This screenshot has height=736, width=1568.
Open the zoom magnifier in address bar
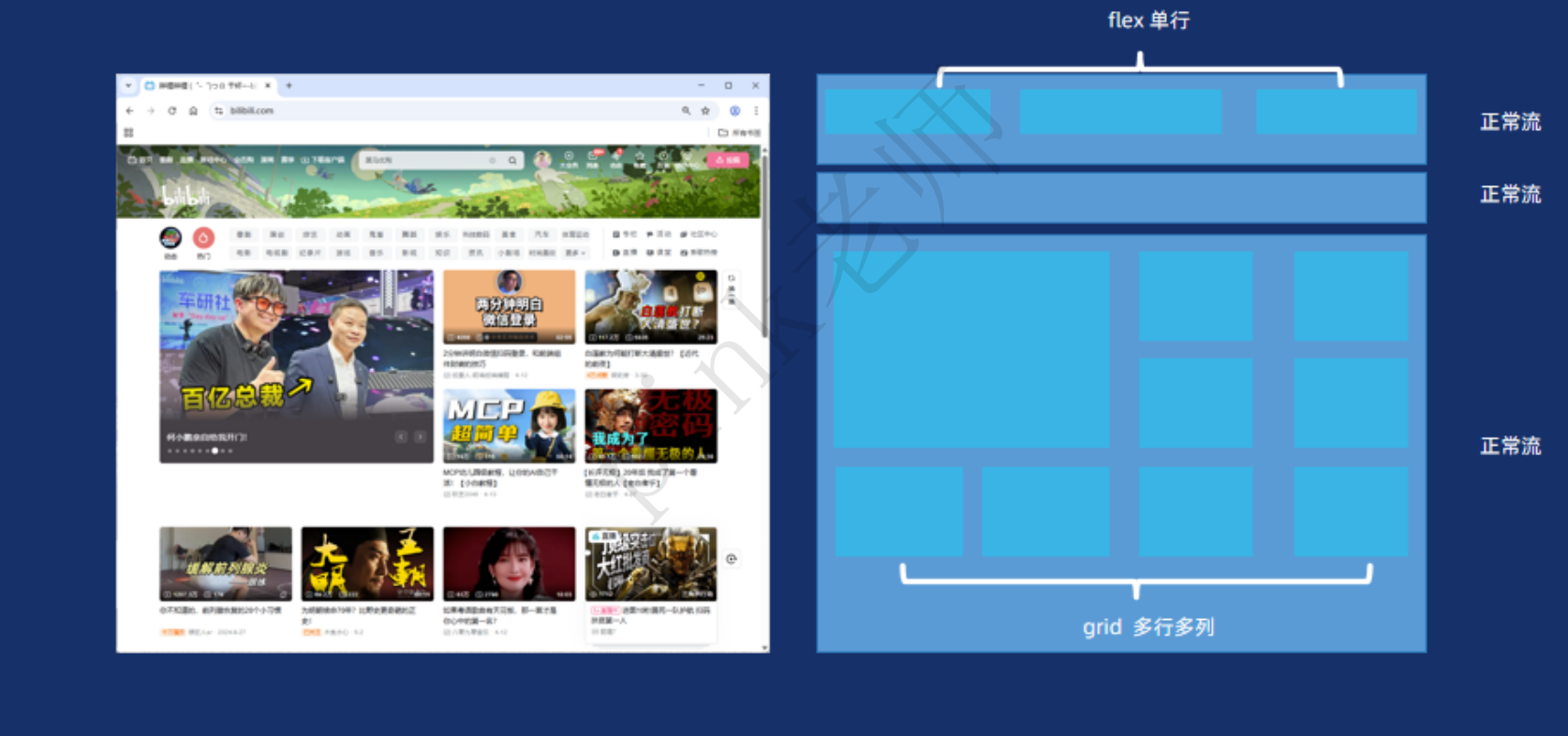point(686,110)
